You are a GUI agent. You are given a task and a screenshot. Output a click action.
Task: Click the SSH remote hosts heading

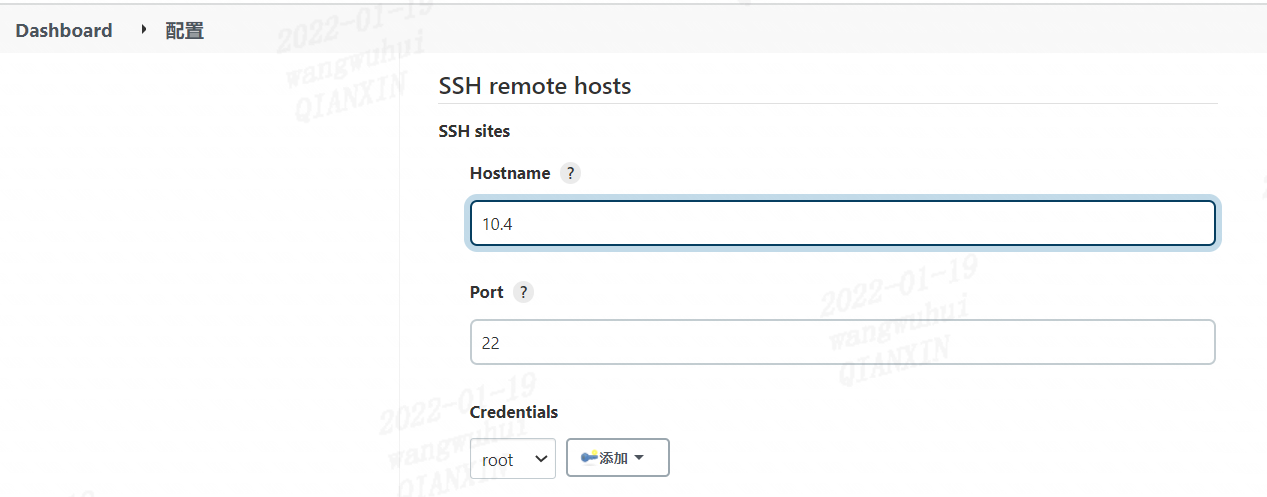tap(535, 86)
